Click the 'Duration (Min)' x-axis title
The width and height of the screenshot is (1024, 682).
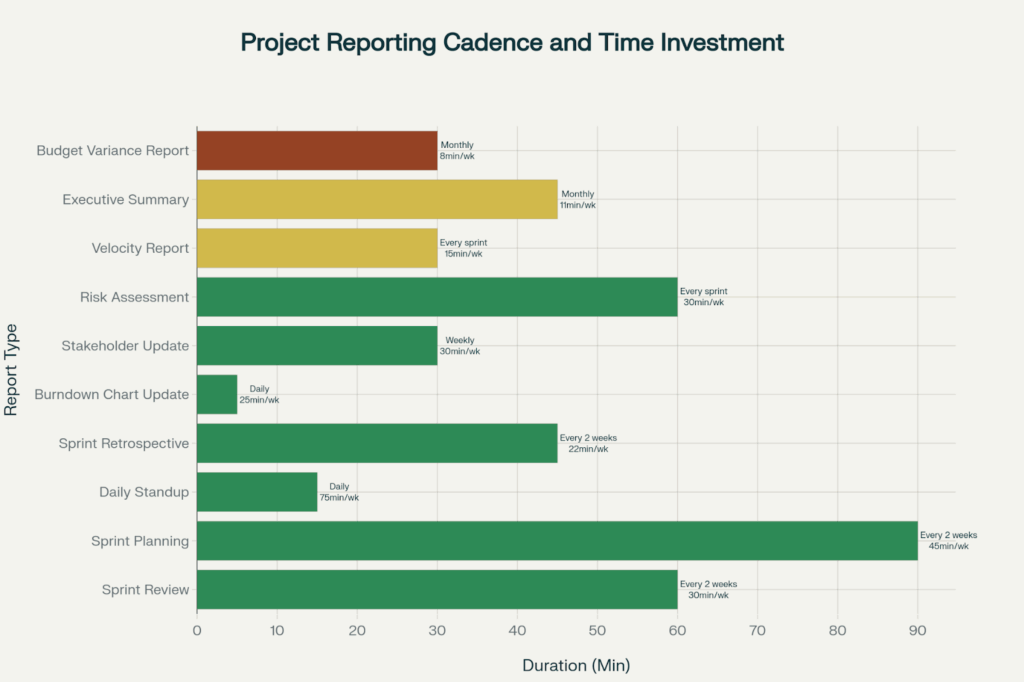576,664
